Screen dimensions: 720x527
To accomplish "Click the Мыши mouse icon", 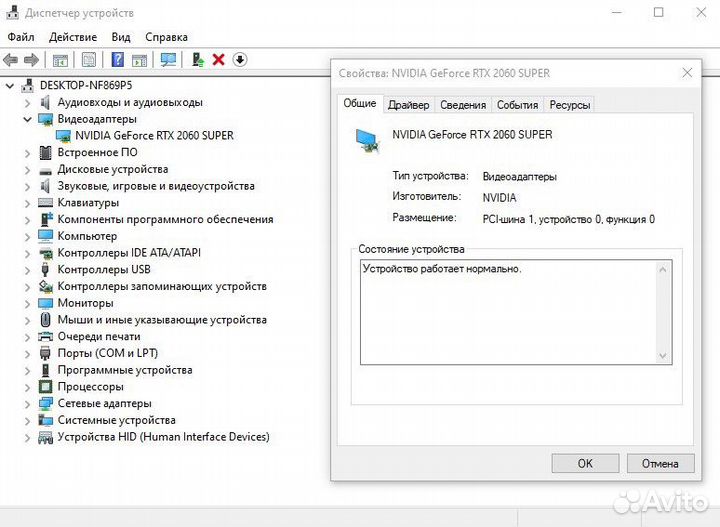I will tap(45, 320).
